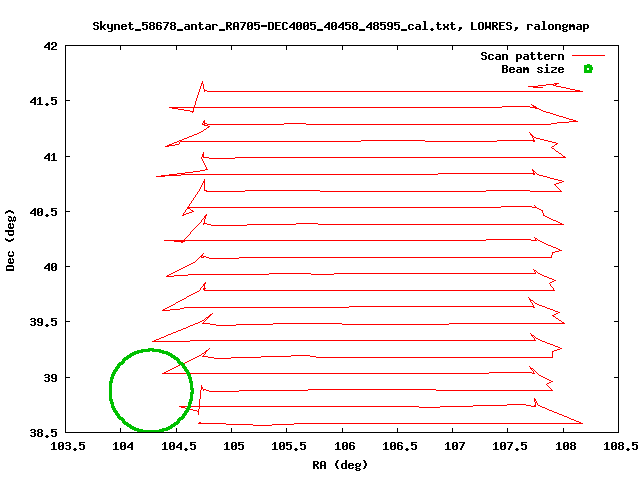Viewport: 640px width, 480px height.
Task: Click the y-axis tick label 38.5
Action: coord(44,433)
